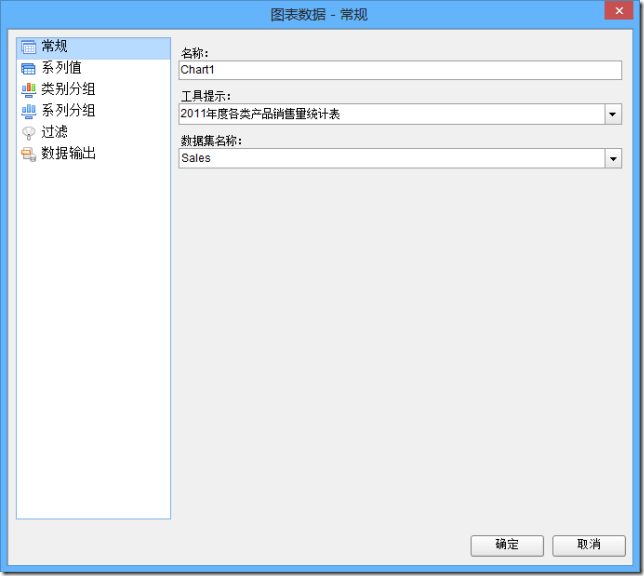644x576 pixels.
Task: Expand the 数据集名称 dropdown arrow
Action: (613, 158)
